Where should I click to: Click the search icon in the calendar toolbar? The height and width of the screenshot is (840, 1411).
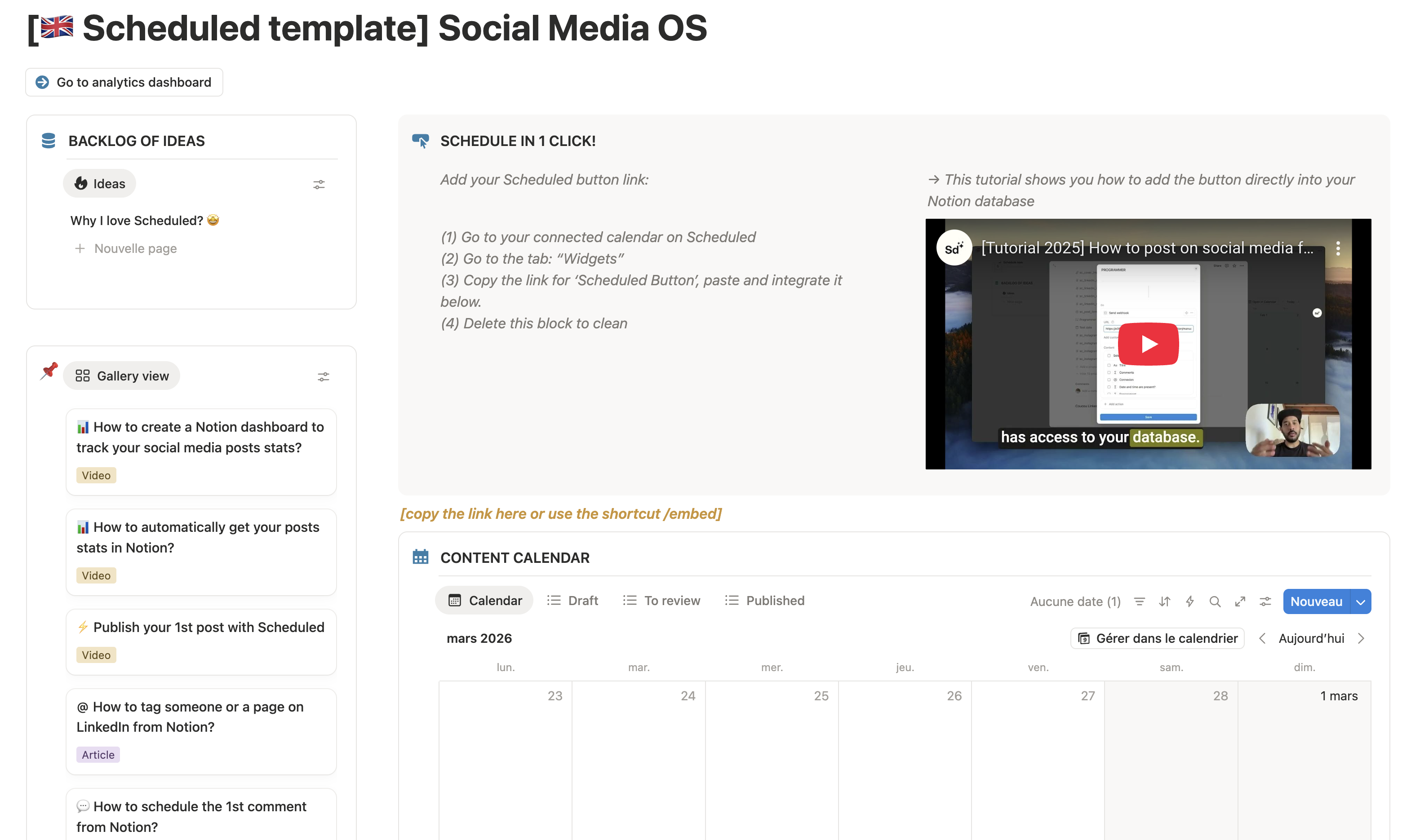point(1215,601)
